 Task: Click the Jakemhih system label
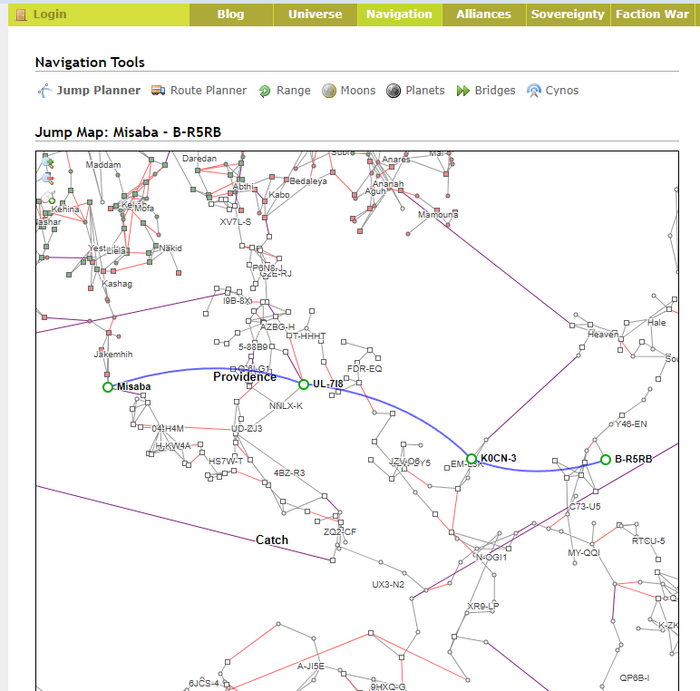point(113,354)
